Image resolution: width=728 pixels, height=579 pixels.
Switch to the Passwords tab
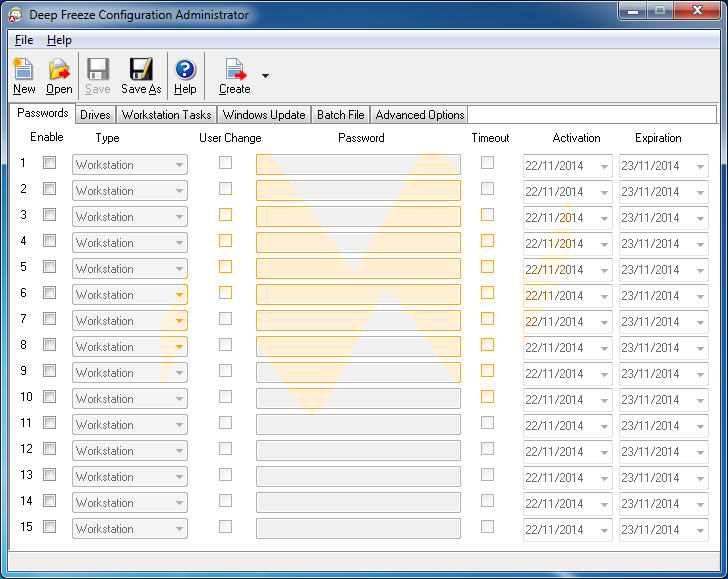click(x=43, y=113)
